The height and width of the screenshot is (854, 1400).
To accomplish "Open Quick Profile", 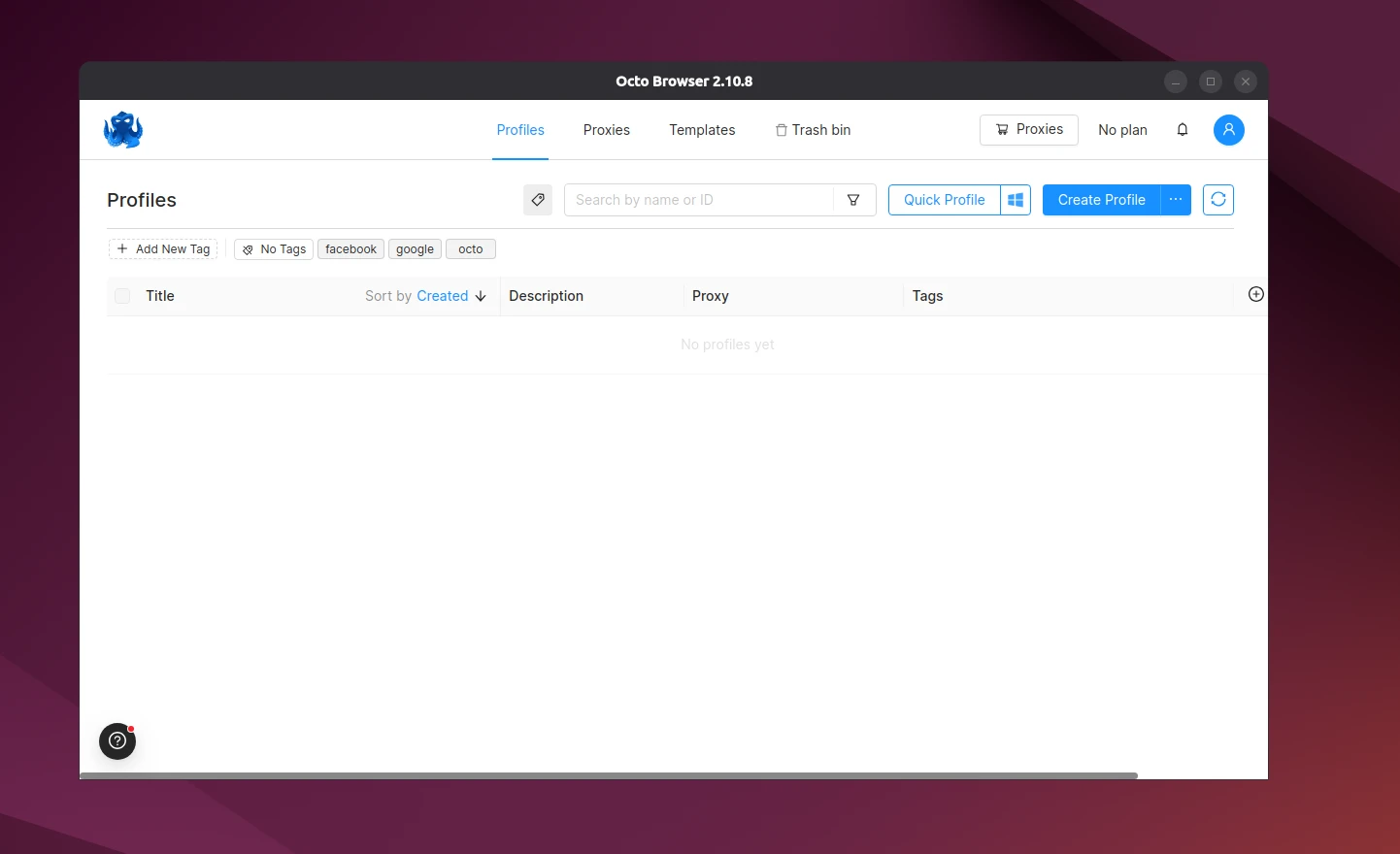I will [x=943, y=200].
